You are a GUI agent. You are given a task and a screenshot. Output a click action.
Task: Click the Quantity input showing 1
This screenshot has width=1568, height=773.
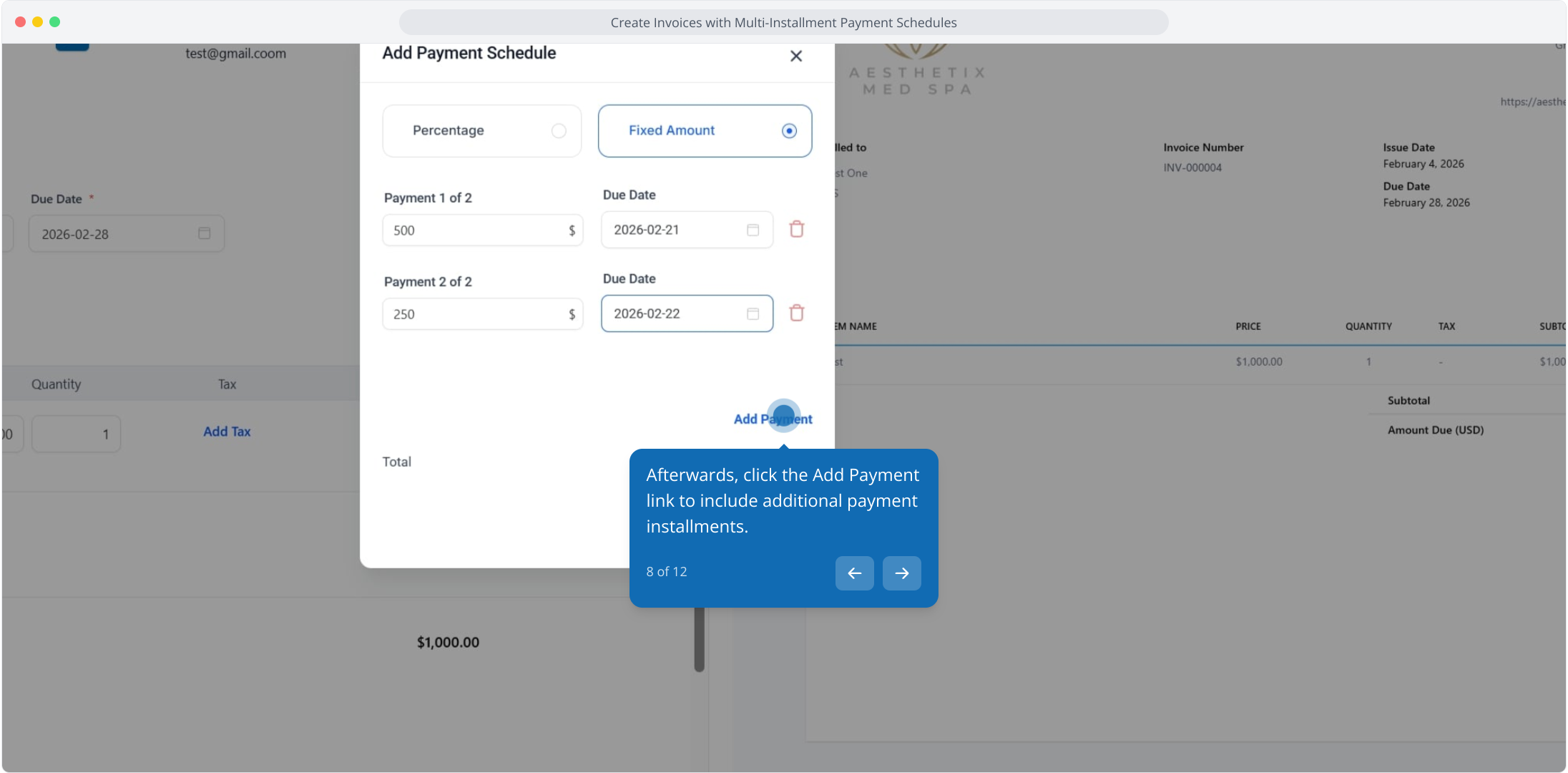coord(76,434)
